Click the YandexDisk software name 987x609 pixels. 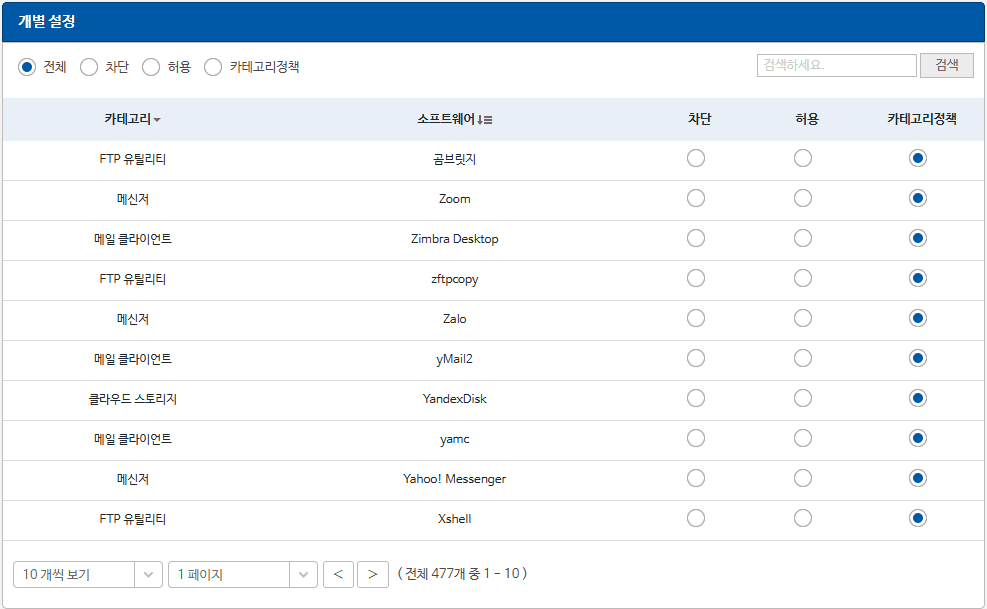click(x=454, y=399)
